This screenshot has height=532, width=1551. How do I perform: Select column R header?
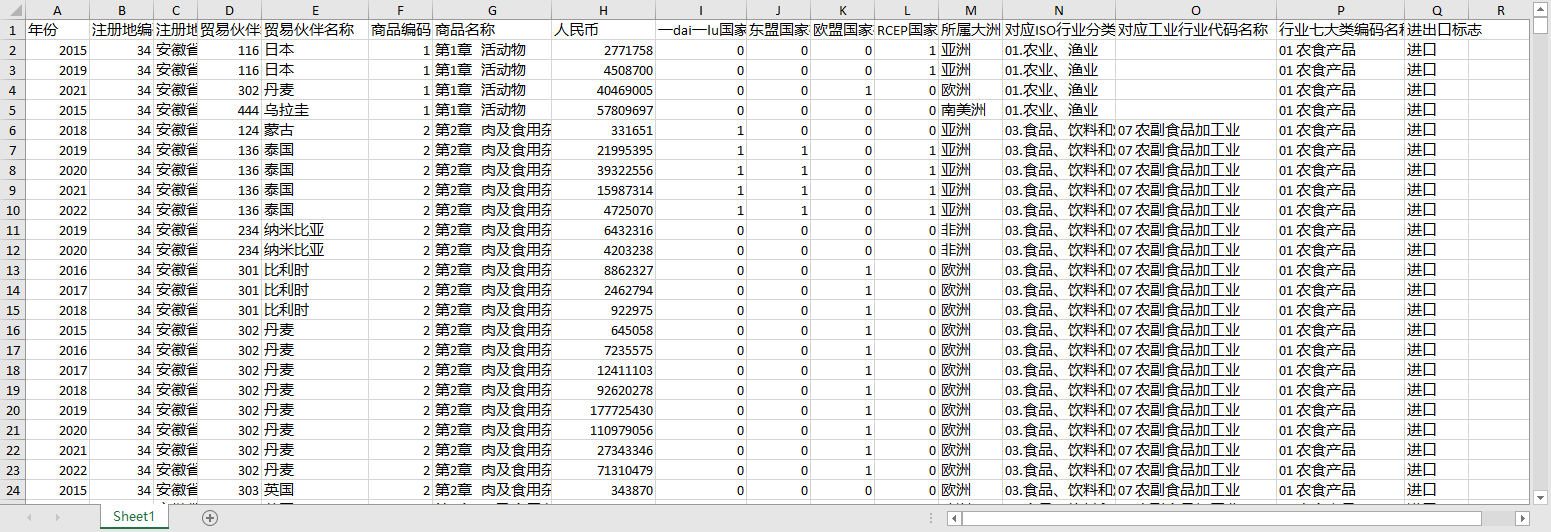click(1500, 10)
